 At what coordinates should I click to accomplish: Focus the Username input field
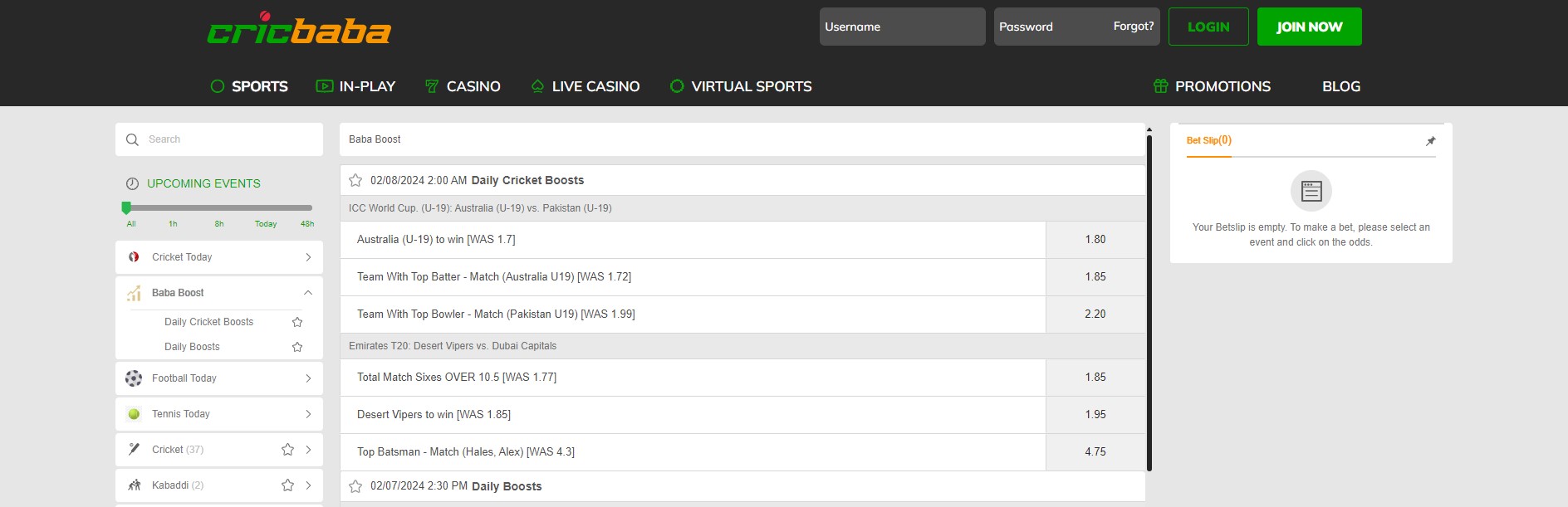pos(903,27)
